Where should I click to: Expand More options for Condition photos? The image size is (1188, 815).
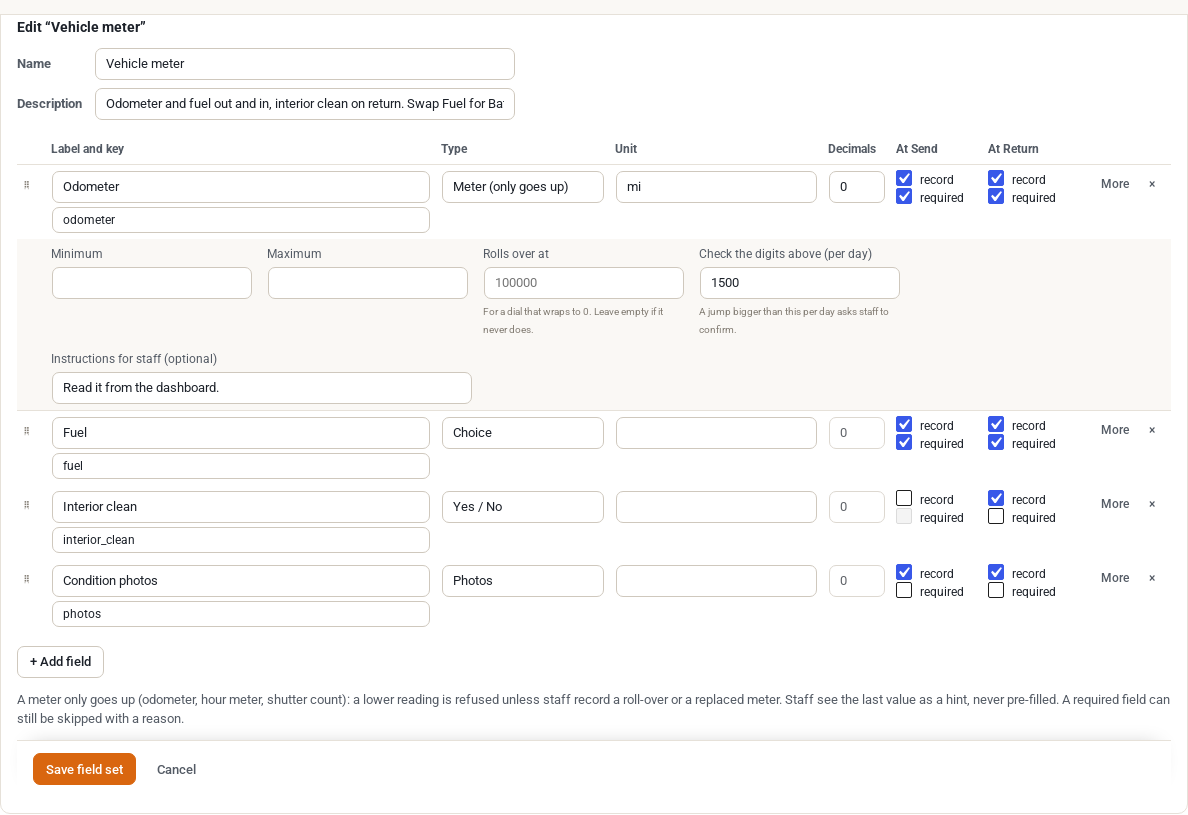click(1115, 578)
